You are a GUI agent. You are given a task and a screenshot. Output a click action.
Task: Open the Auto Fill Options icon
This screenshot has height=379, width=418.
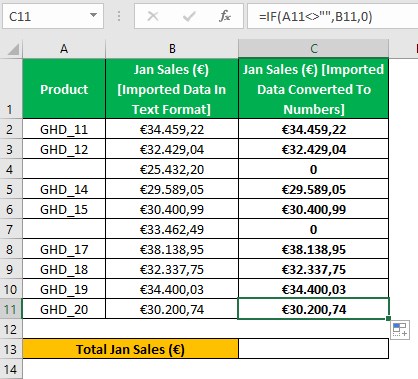(x=400, y=330)
